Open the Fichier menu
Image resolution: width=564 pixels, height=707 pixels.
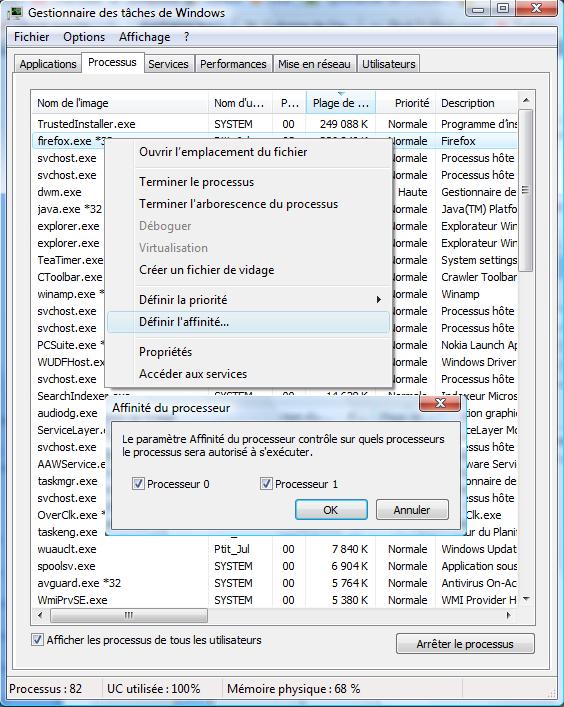[x=32, y=37]
